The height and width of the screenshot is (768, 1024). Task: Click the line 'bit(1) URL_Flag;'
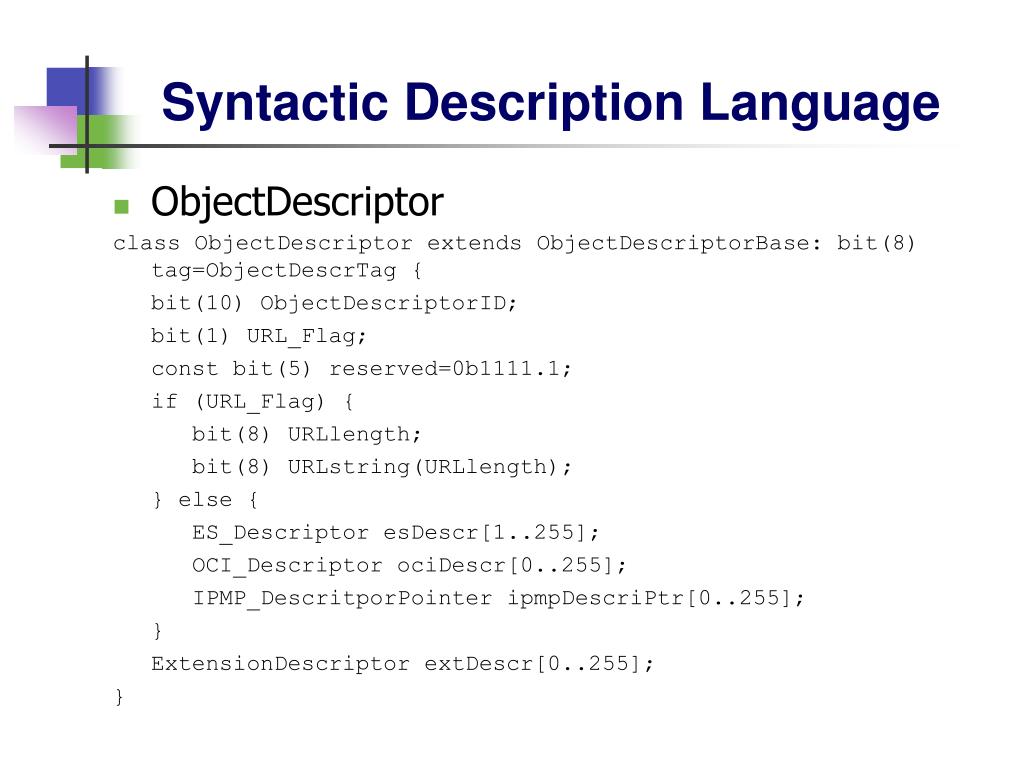[x=259, y=336]
